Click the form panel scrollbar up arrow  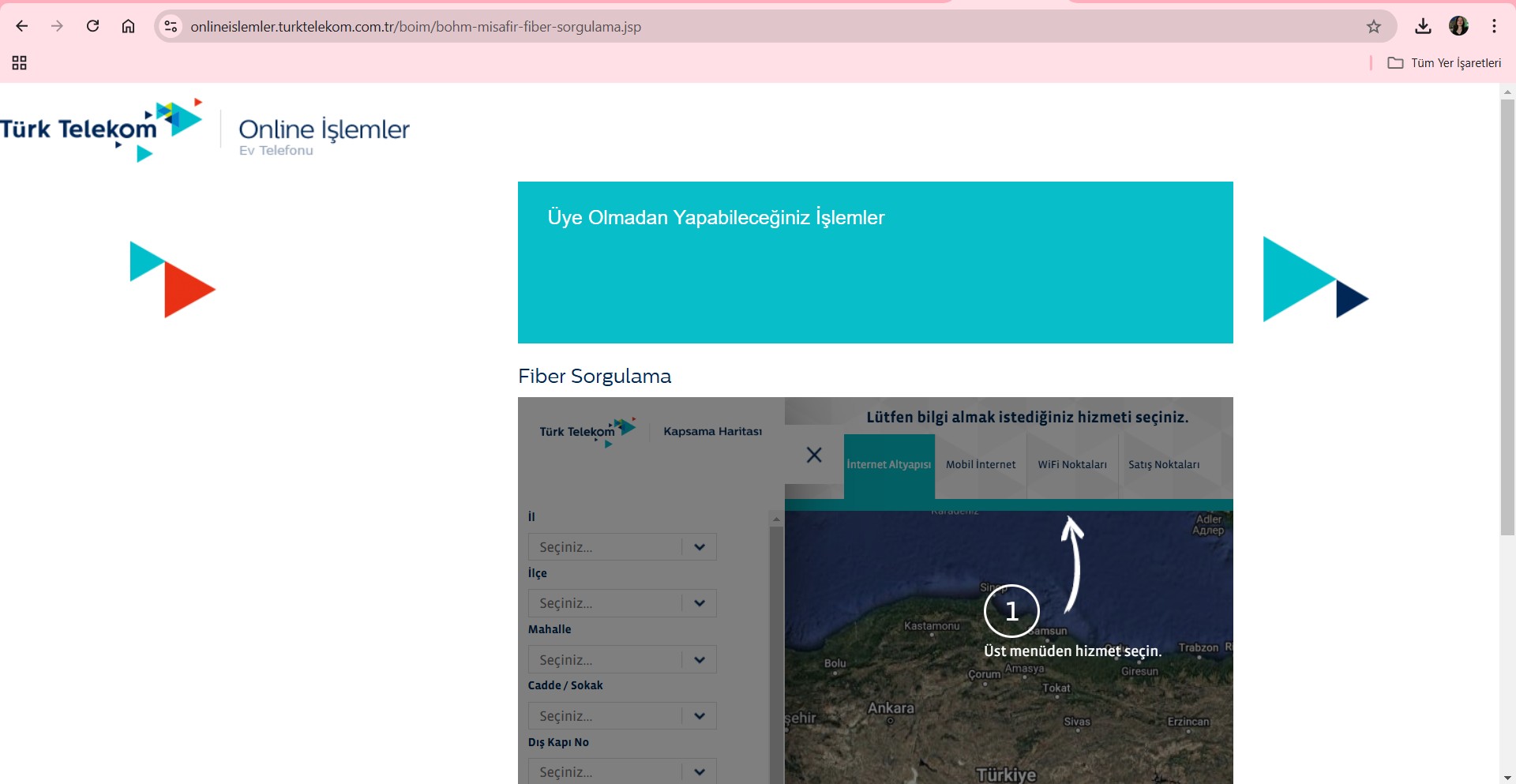pos(776,519)
